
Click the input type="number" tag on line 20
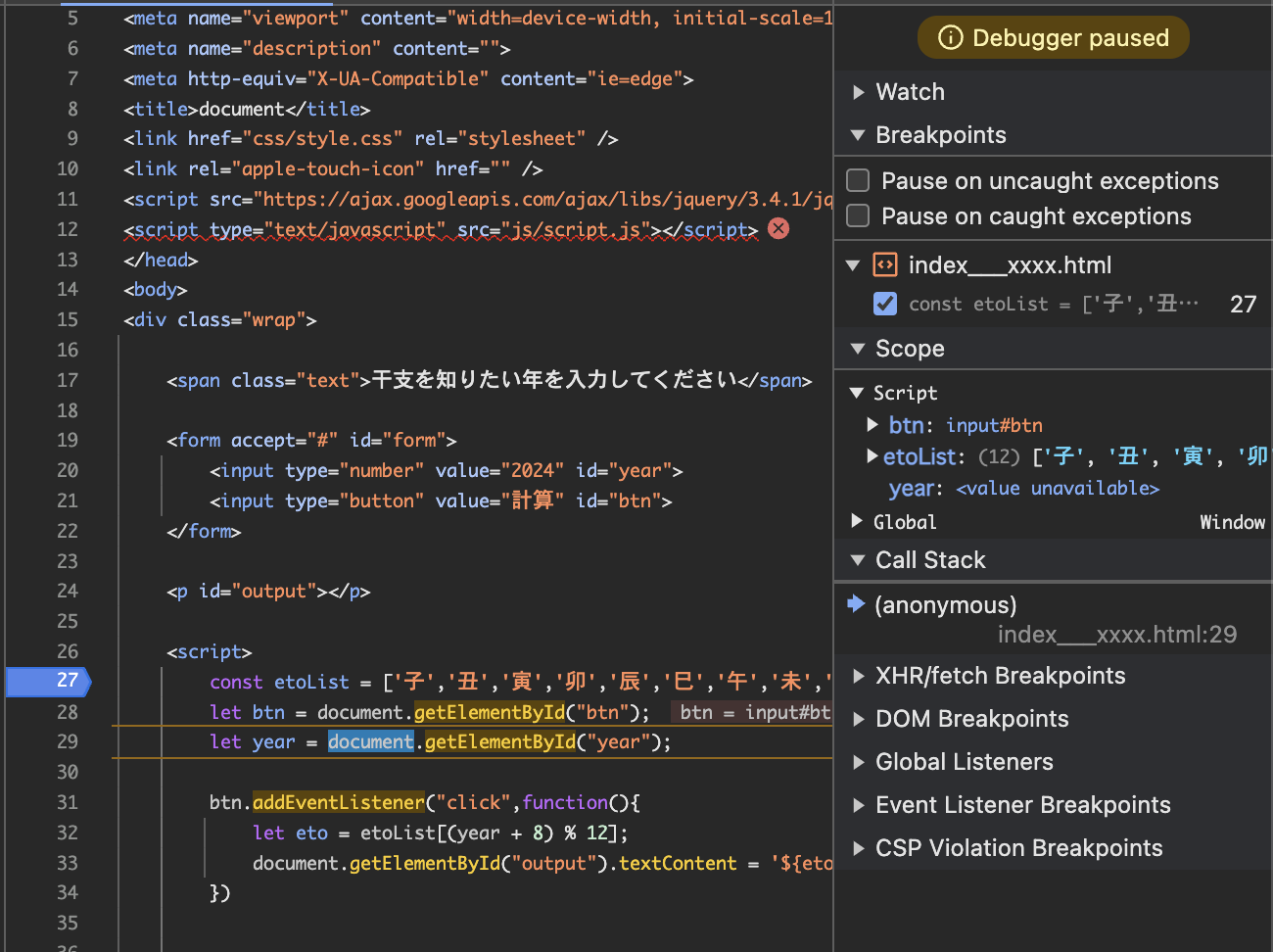click(x=447, y=471)
